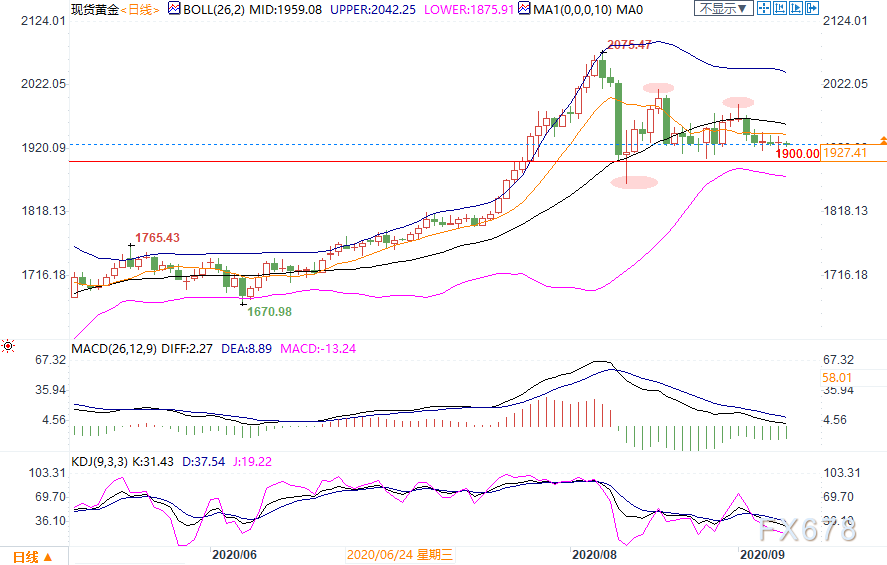Click the cross marker at the 1670.98 low
This screenshot has height=565, width=887.
click(242, 303)
